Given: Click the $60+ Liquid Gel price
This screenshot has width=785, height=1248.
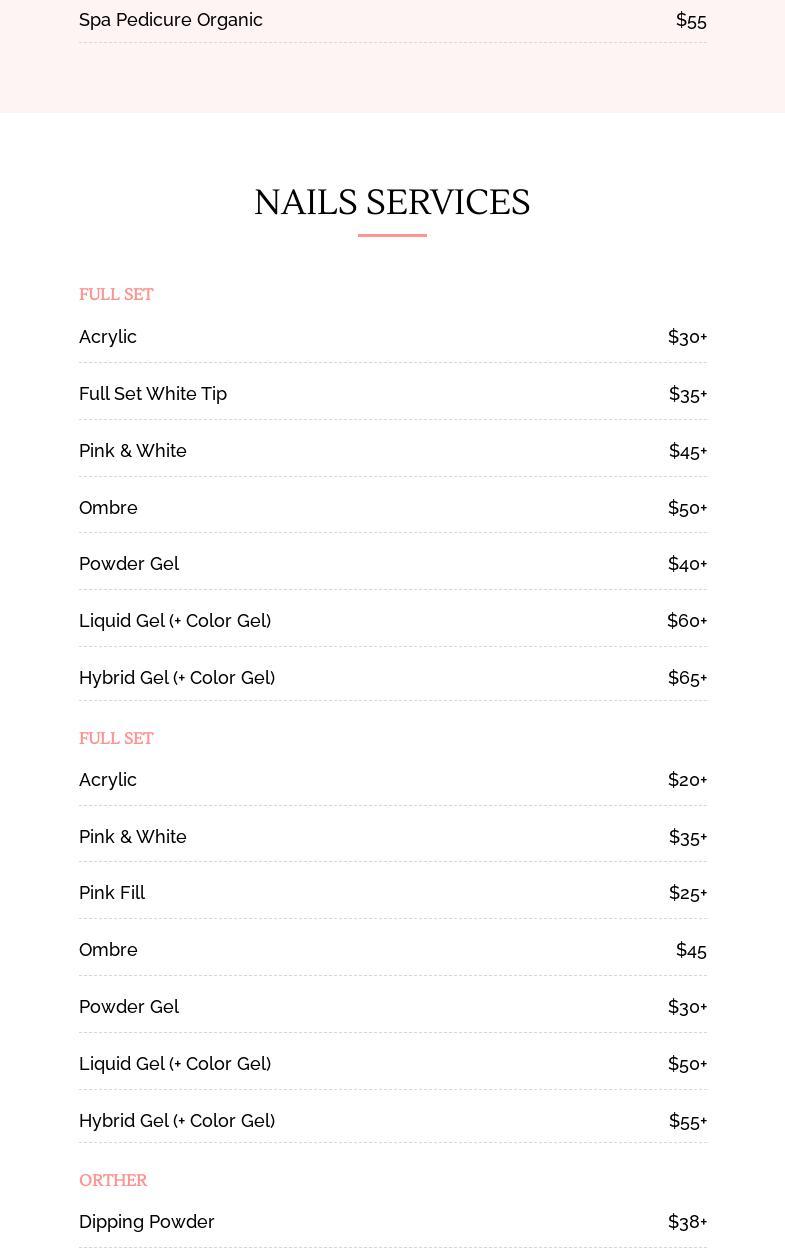Looking at the screenshot, I should pyautogui.click(x=687, y=621).
